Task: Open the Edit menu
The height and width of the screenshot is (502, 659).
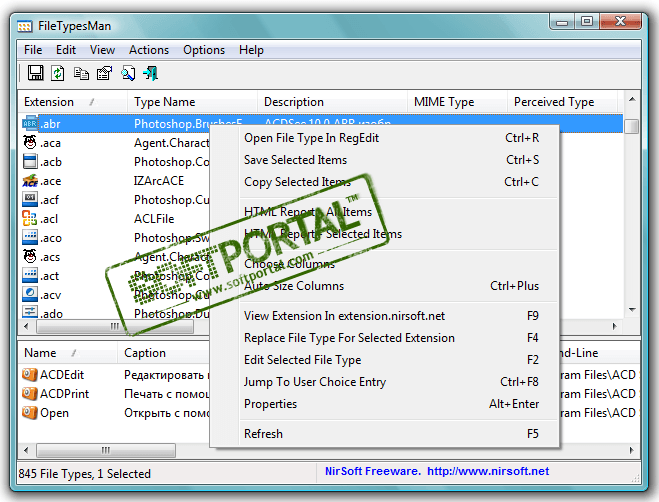Action: pos(66,50)
